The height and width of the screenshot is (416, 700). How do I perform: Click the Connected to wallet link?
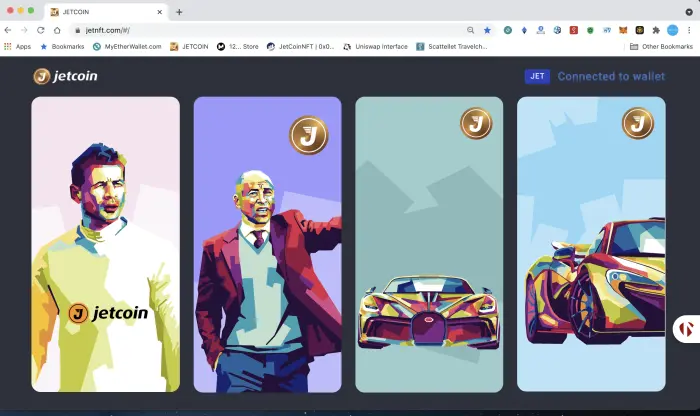pyautogui.click(x=611, y=76)
